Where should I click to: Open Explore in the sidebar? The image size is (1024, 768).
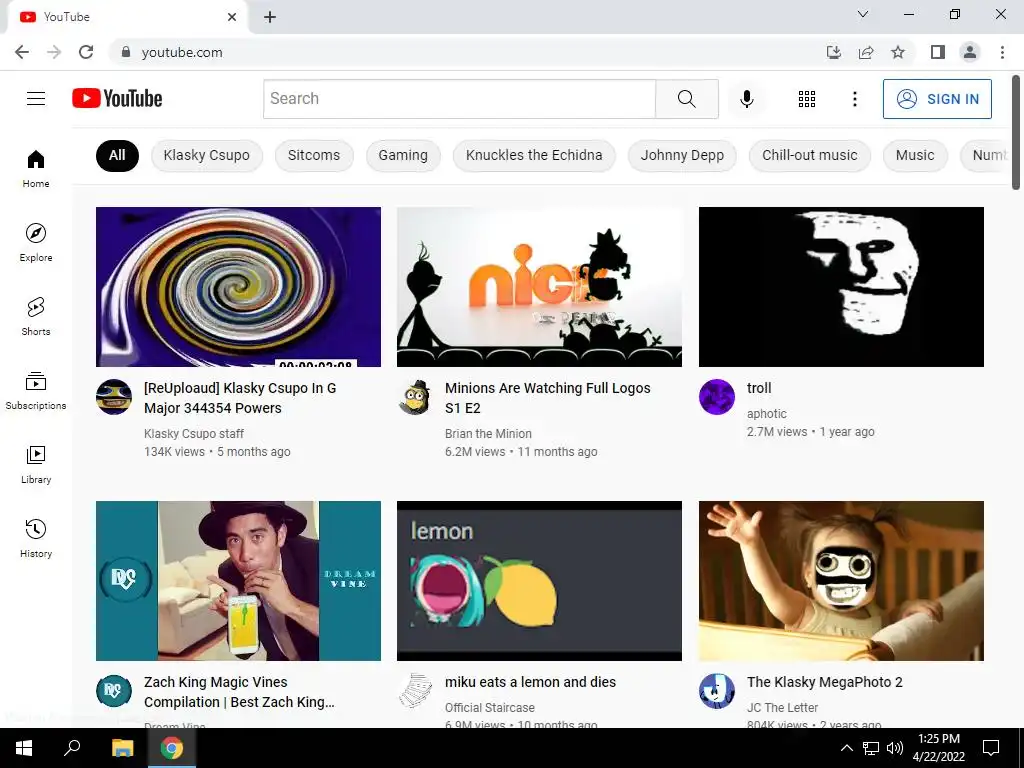point(36,242)
